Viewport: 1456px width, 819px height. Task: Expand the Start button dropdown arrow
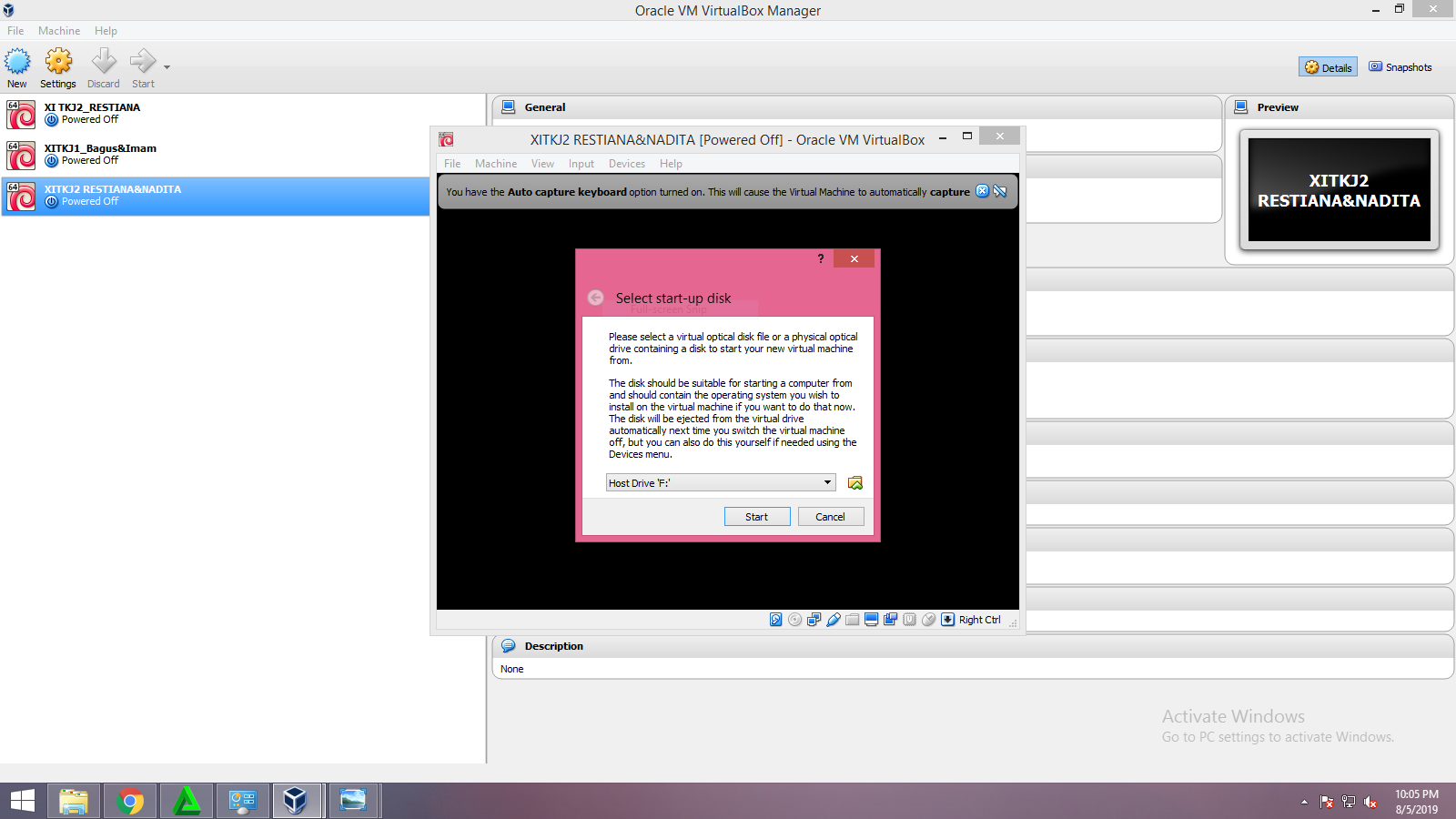(167, 67)
